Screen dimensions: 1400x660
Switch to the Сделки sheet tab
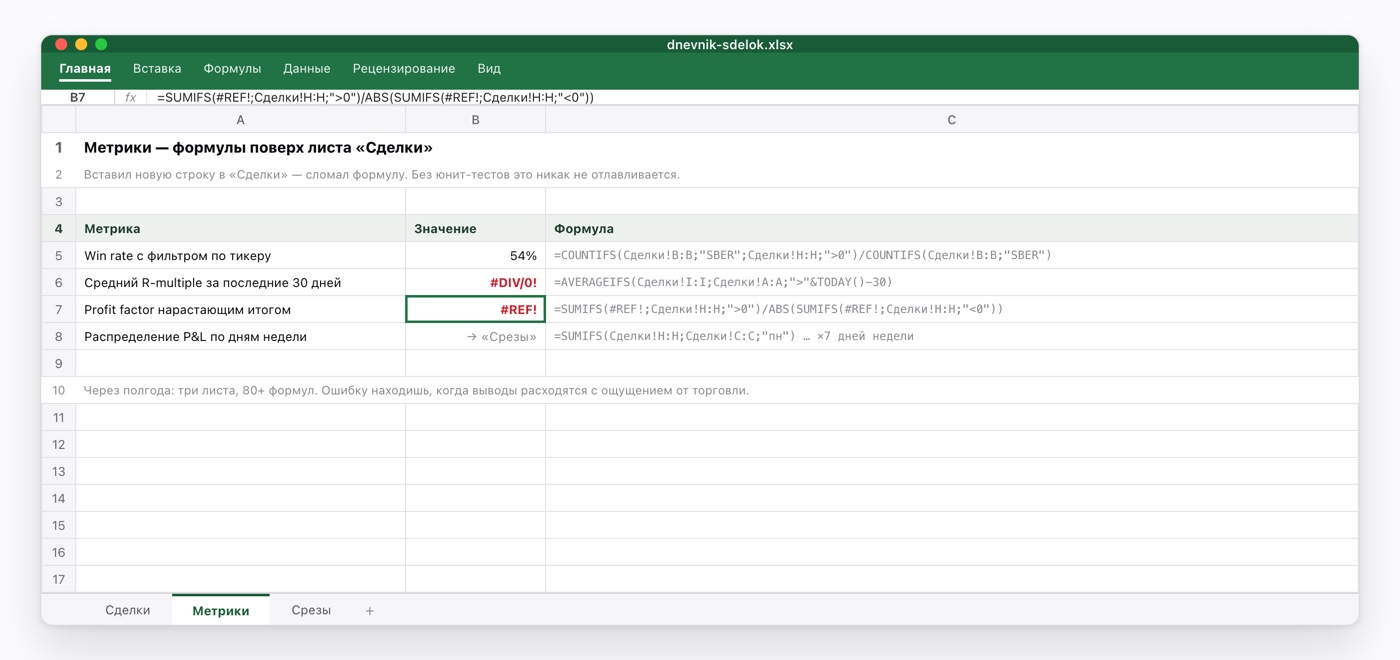pos(128,610)
